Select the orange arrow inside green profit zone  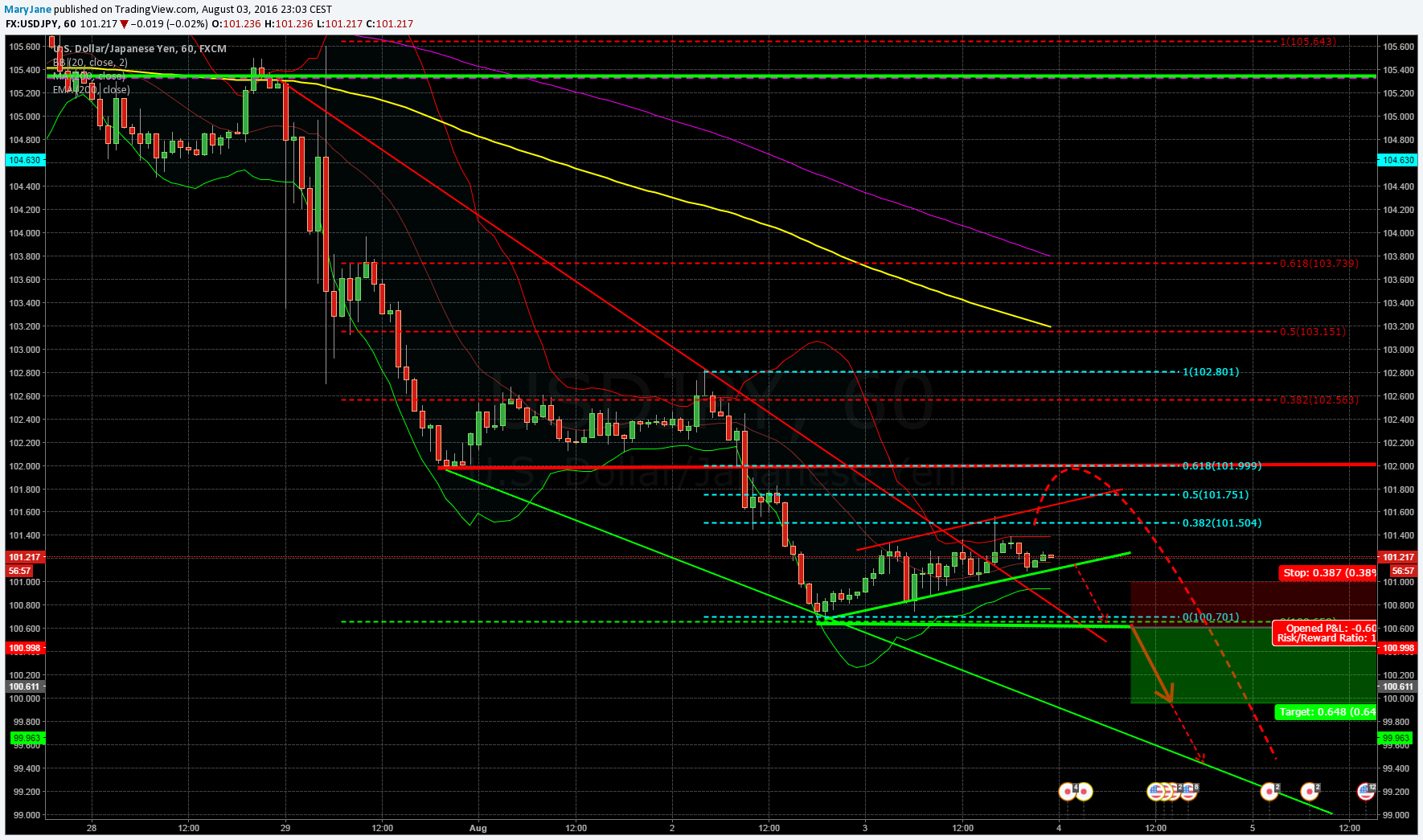point(1154,665)
